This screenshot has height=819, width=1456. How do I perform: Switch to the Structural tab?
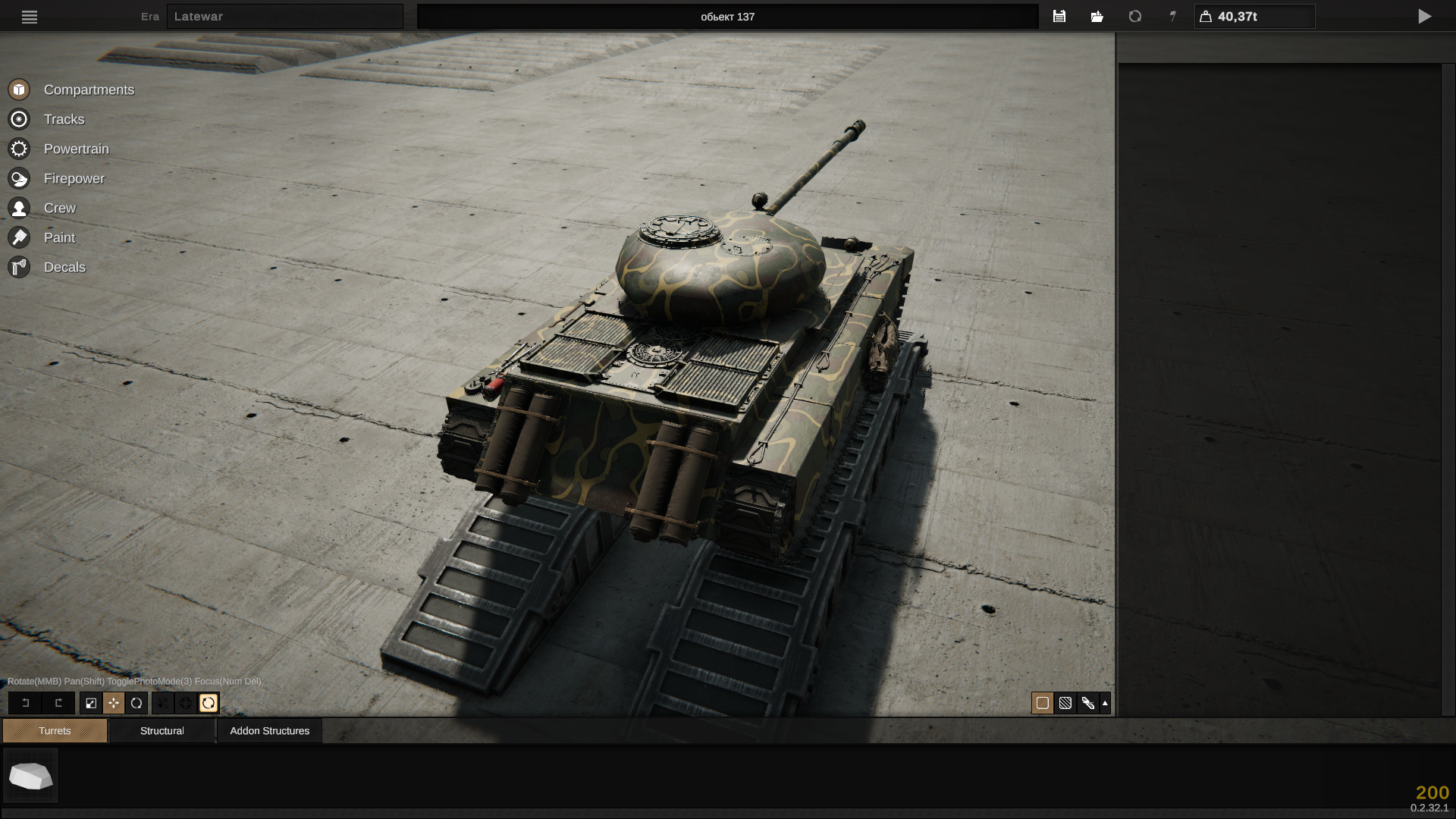click(162, 730)
